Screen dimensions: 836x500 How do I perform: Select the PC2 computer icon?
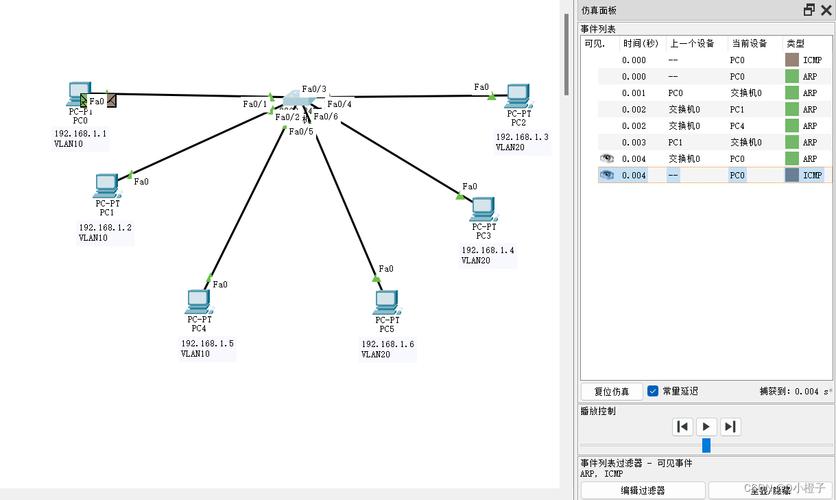pyautogui.click(x=519, y=96)
